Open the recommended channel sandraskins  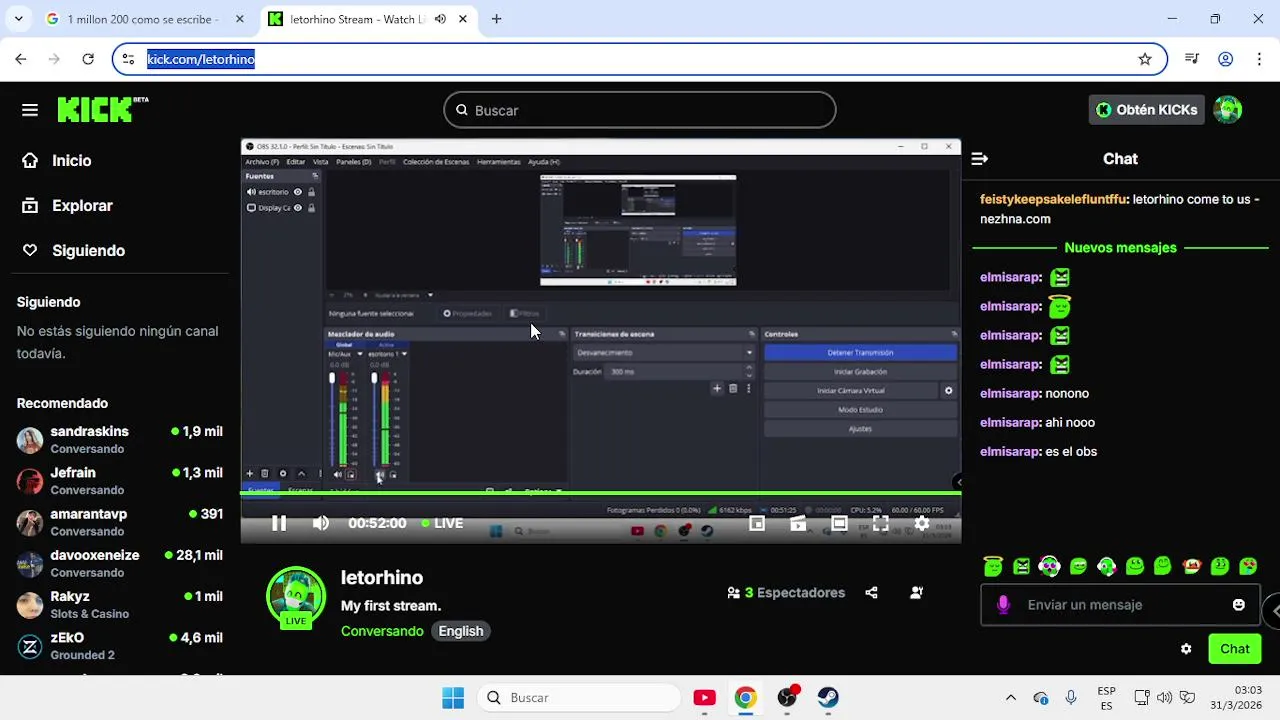pyautogui.click(x=120, y=440)
